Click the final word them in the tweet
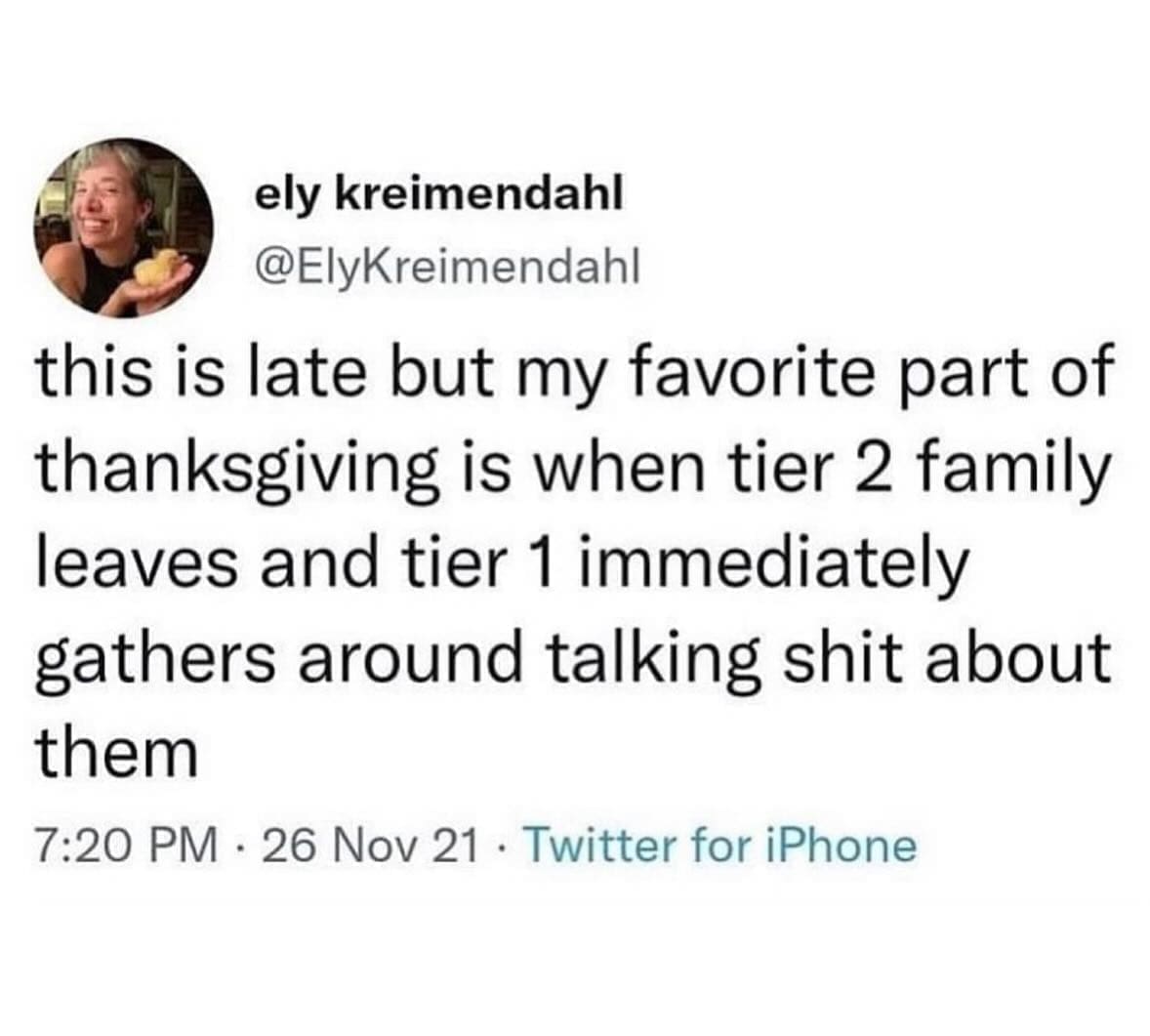 click(x=117, y=752)
